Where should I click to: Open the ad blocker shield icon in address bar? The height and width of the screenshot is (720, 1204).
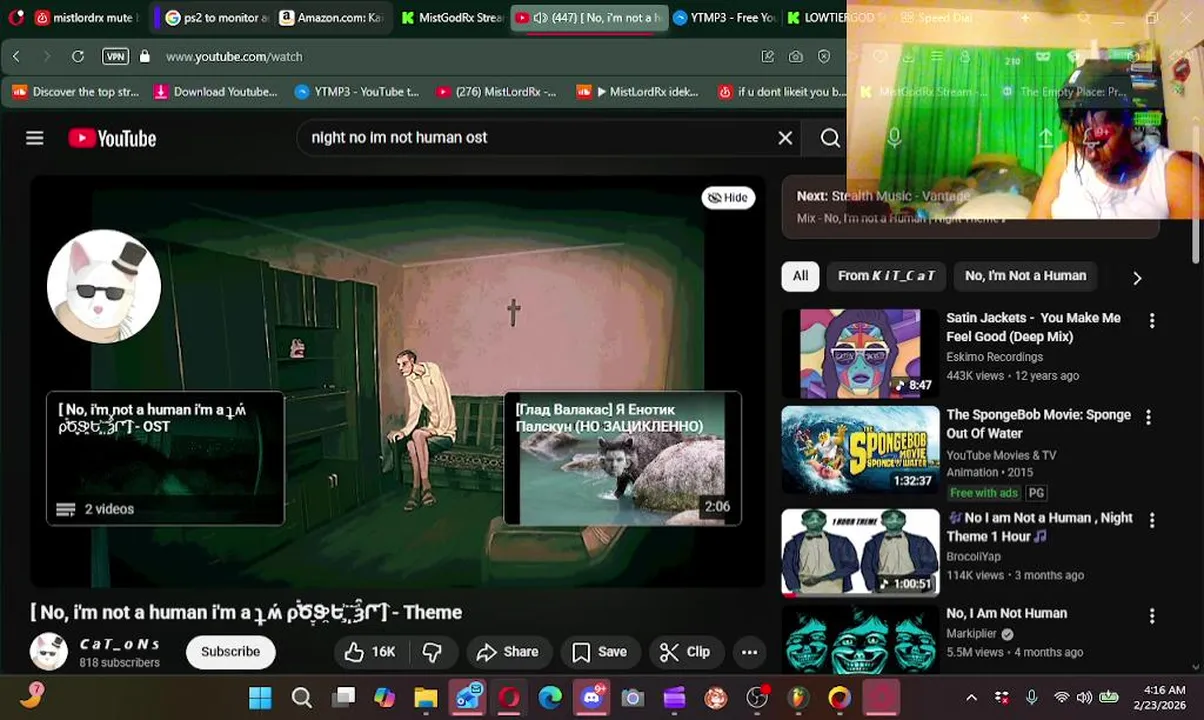tap(824, 57)
